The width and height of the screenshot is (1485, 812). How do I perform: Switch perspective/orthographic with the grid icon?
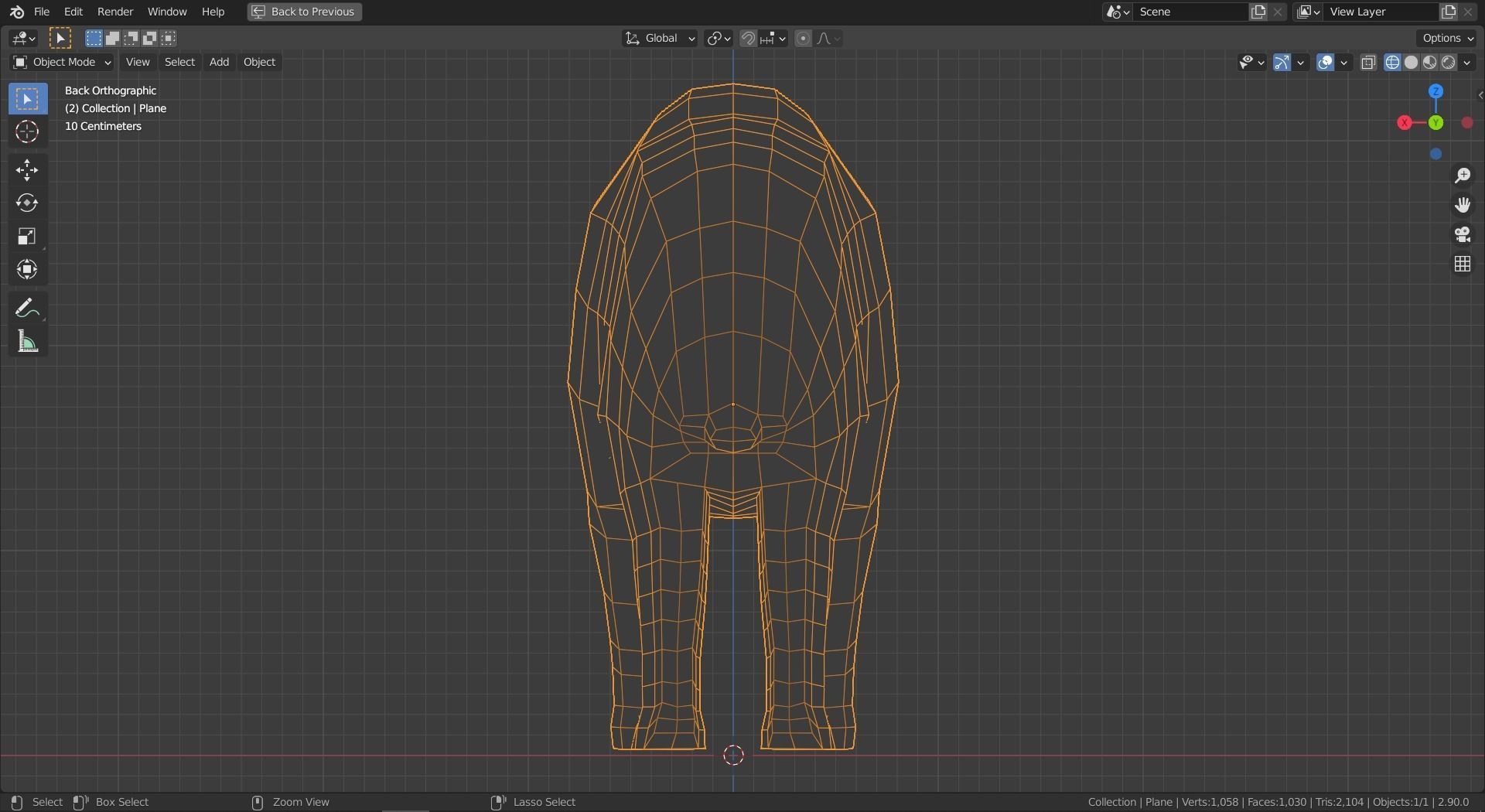[x=1463, y=264]
